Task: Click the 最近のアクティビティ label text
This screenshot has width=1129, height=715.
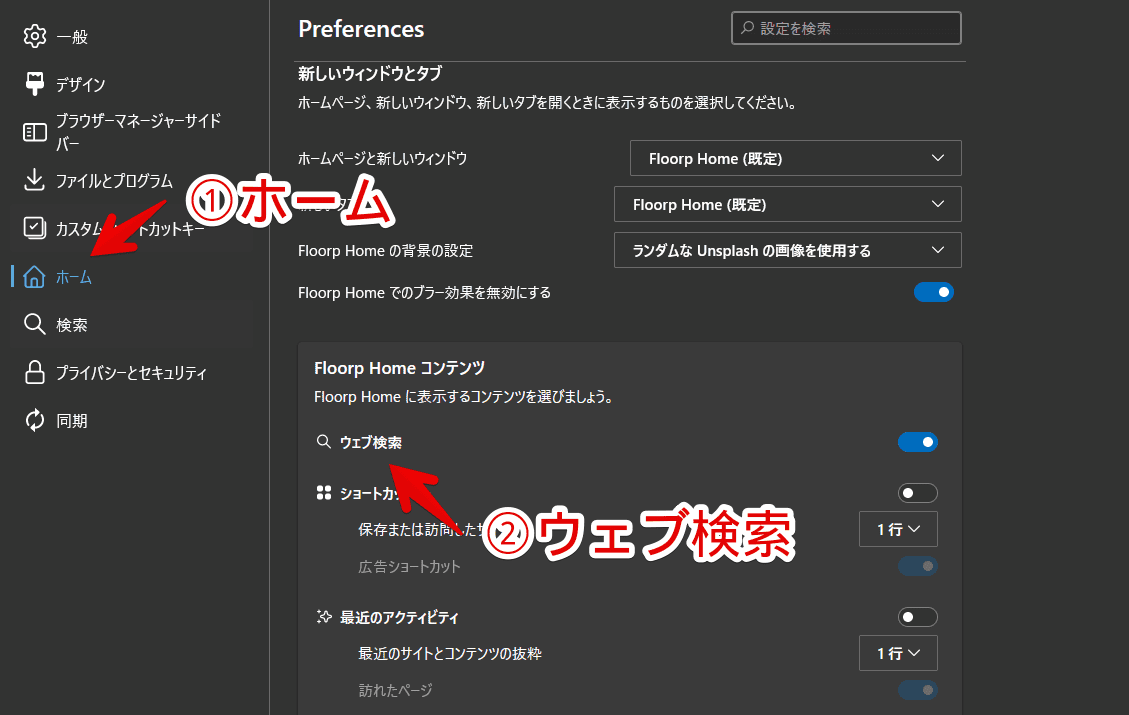Action: [x=399, y=617]
